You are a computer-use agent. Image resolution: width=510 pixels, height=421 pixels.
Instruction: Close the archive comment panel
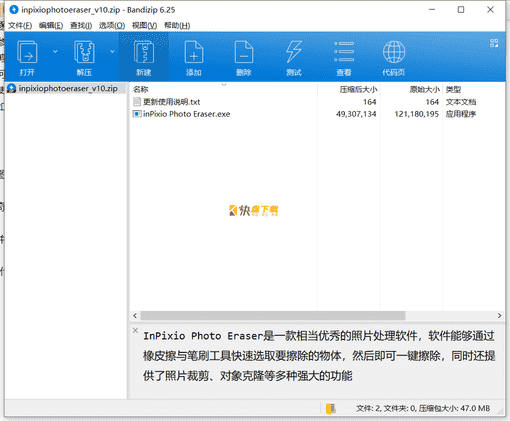coord(135,330)
